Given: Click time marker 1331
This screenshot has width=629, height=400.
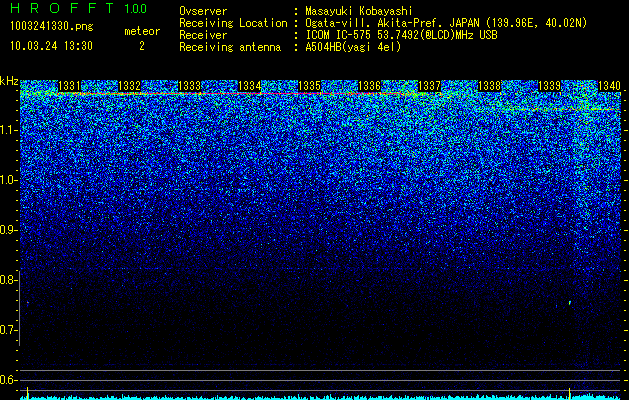Looking at the screenshot, I should click(69, 86).
